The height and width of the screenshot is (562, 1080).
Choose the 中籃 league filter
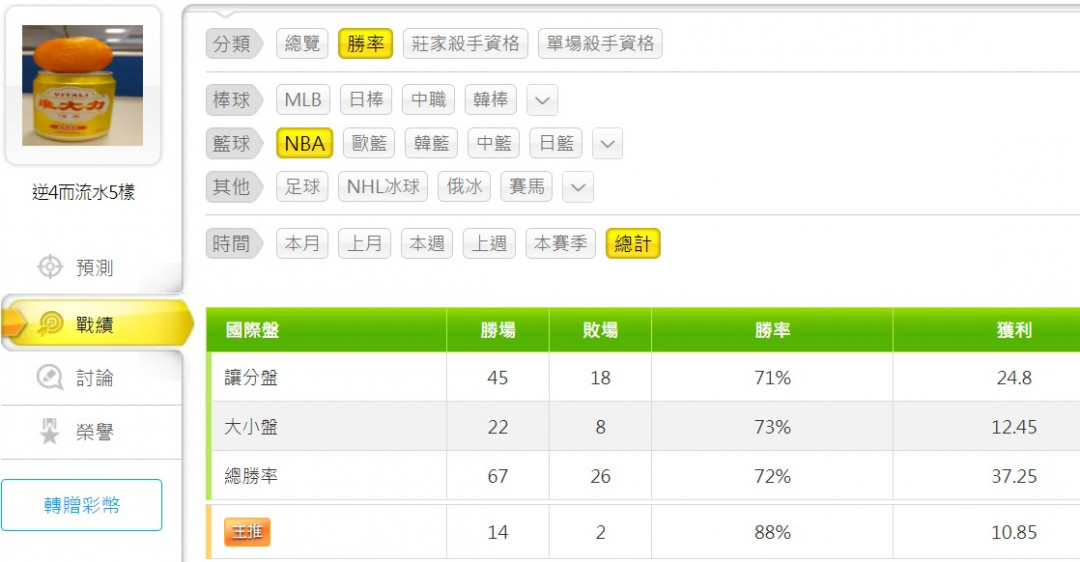point(494,143)
